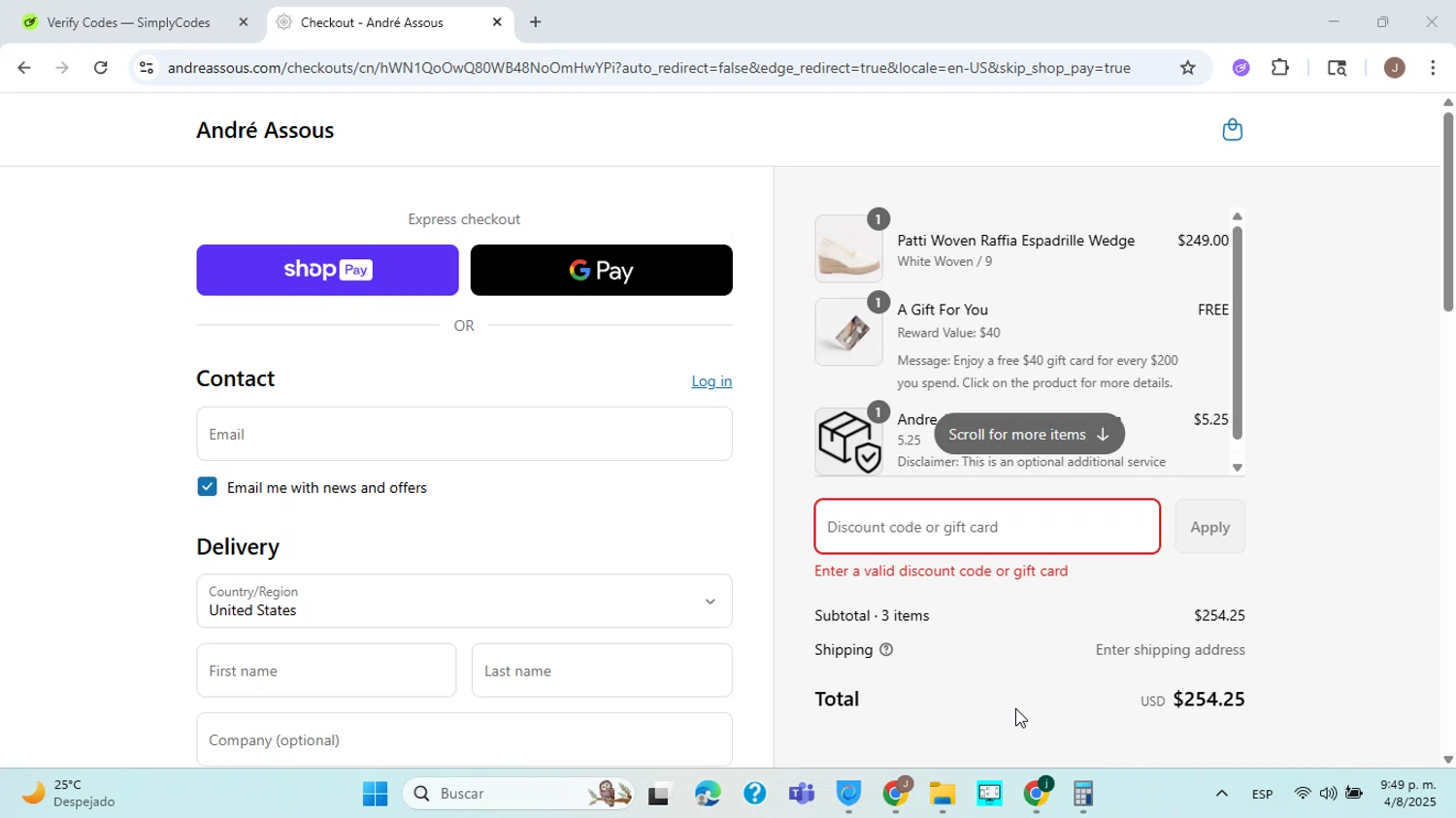
Task: Click the Log in link
Action: pos(711,381)
